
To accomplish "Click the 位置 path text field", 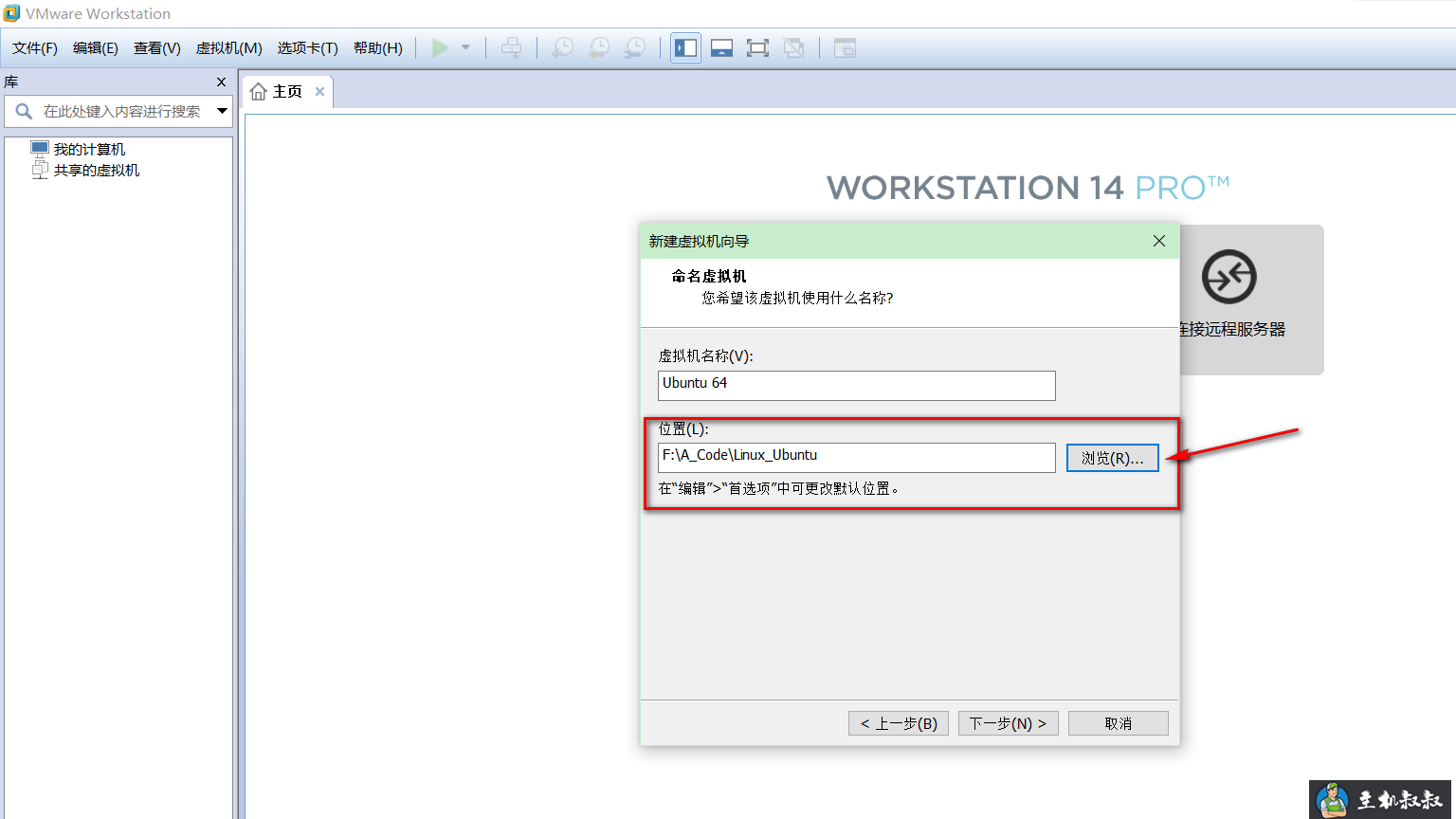I will click(857, 457).
